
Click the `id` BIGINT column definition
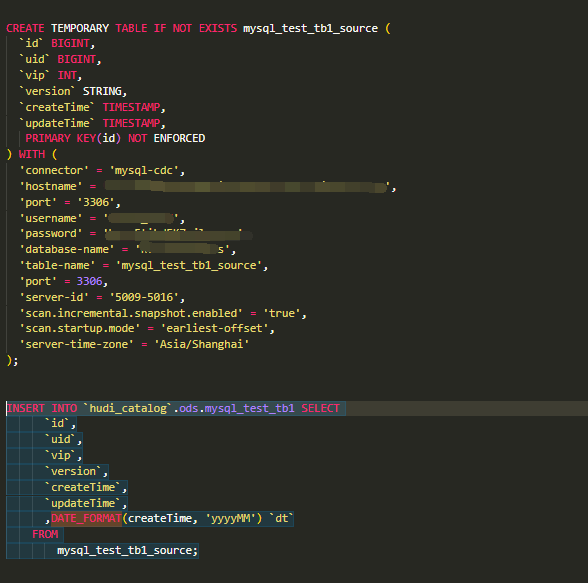[57, 43]
